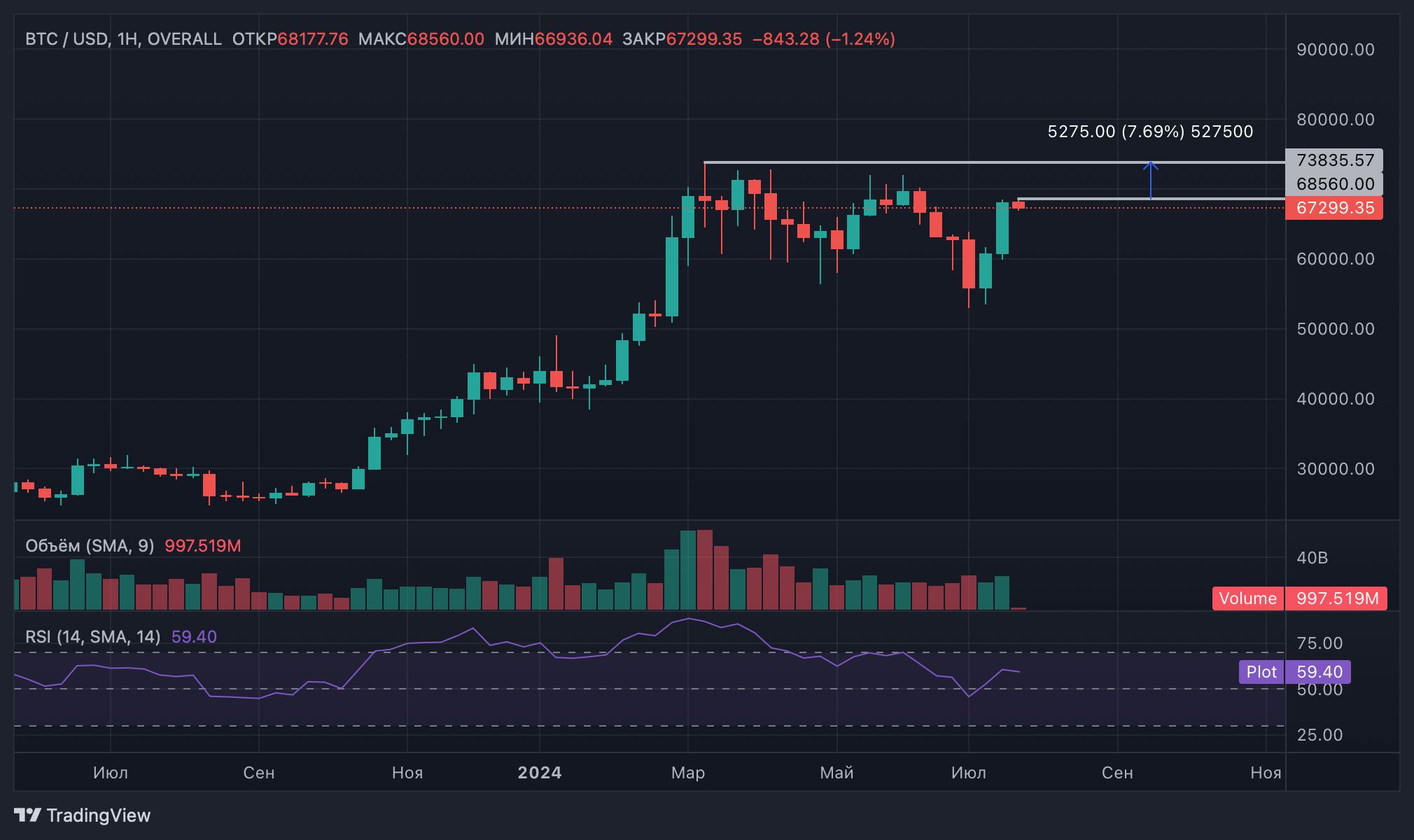This screenshot has height=840, width=1414.
Task: Select the BTC / USD symbol title
Action: click(66, 39)
